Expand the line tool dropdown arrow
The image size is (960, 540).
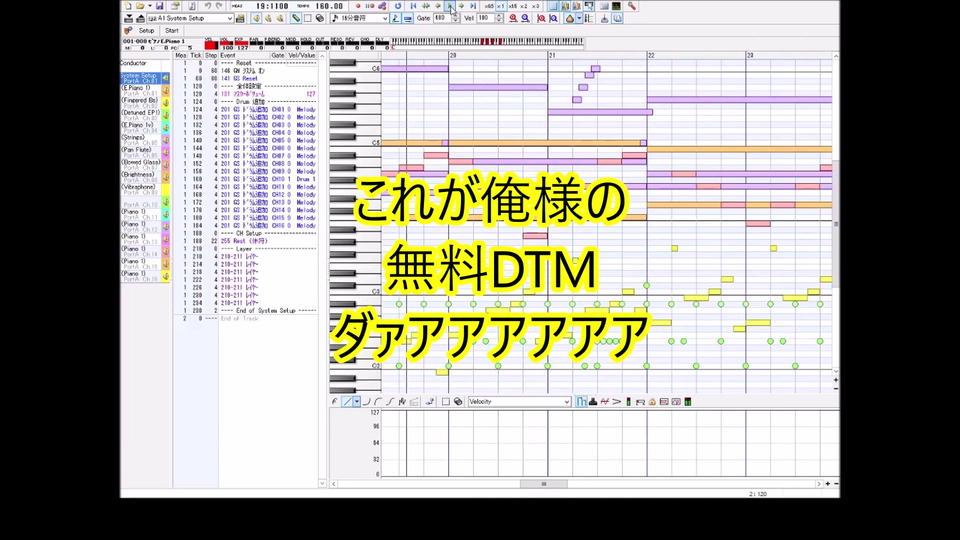356,402
